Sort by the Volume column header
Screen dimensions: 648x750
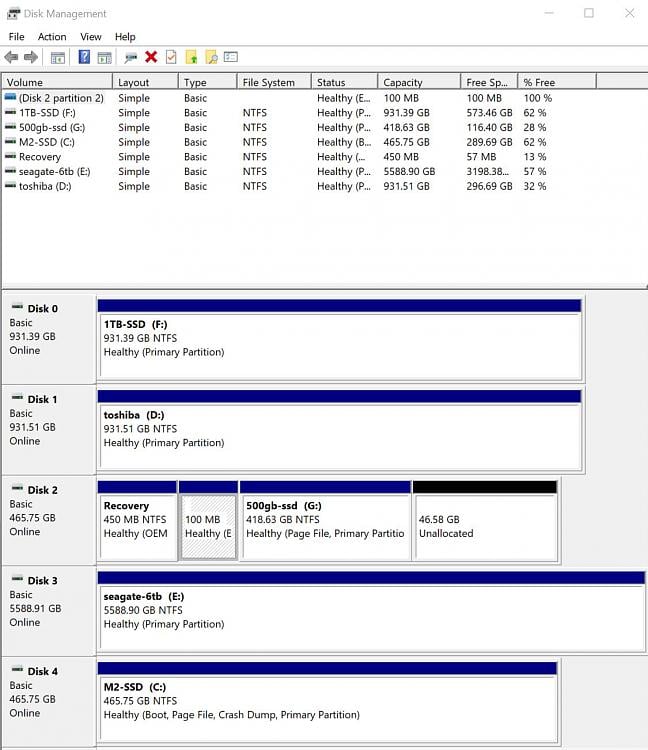point(57,82)
